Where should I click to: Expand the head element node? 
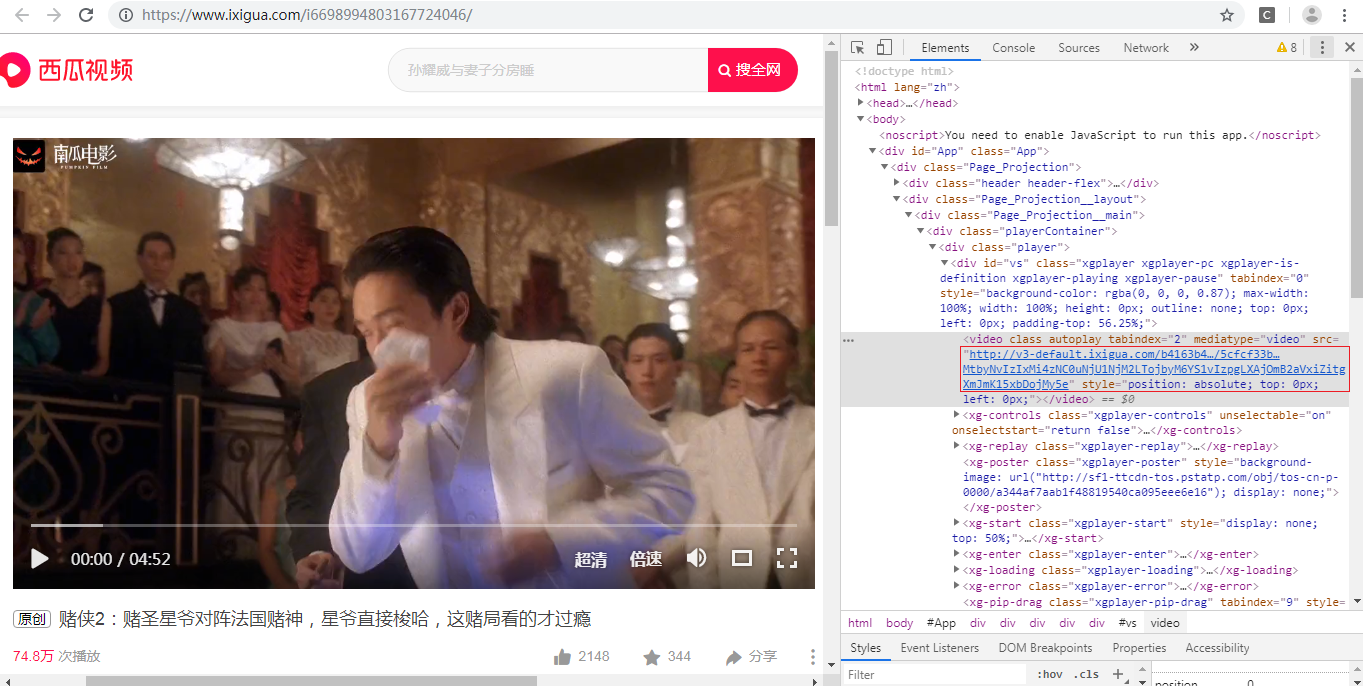coord(861,103)
